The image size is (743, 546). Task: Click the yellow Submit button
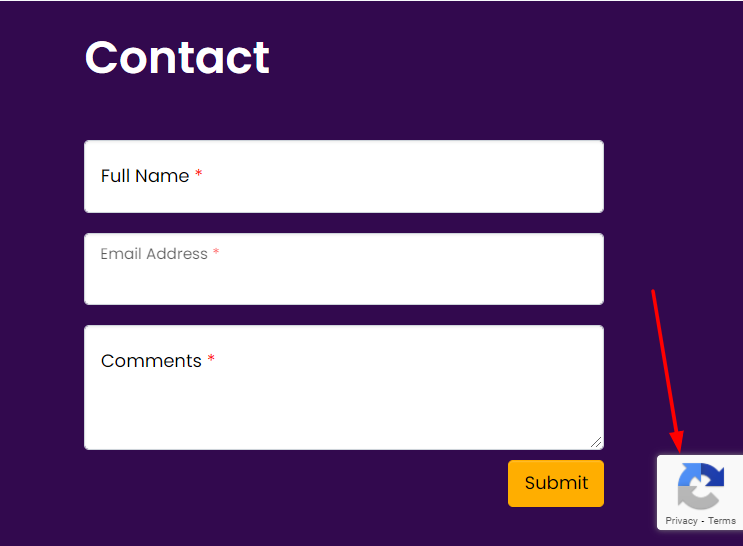(556, 483)
